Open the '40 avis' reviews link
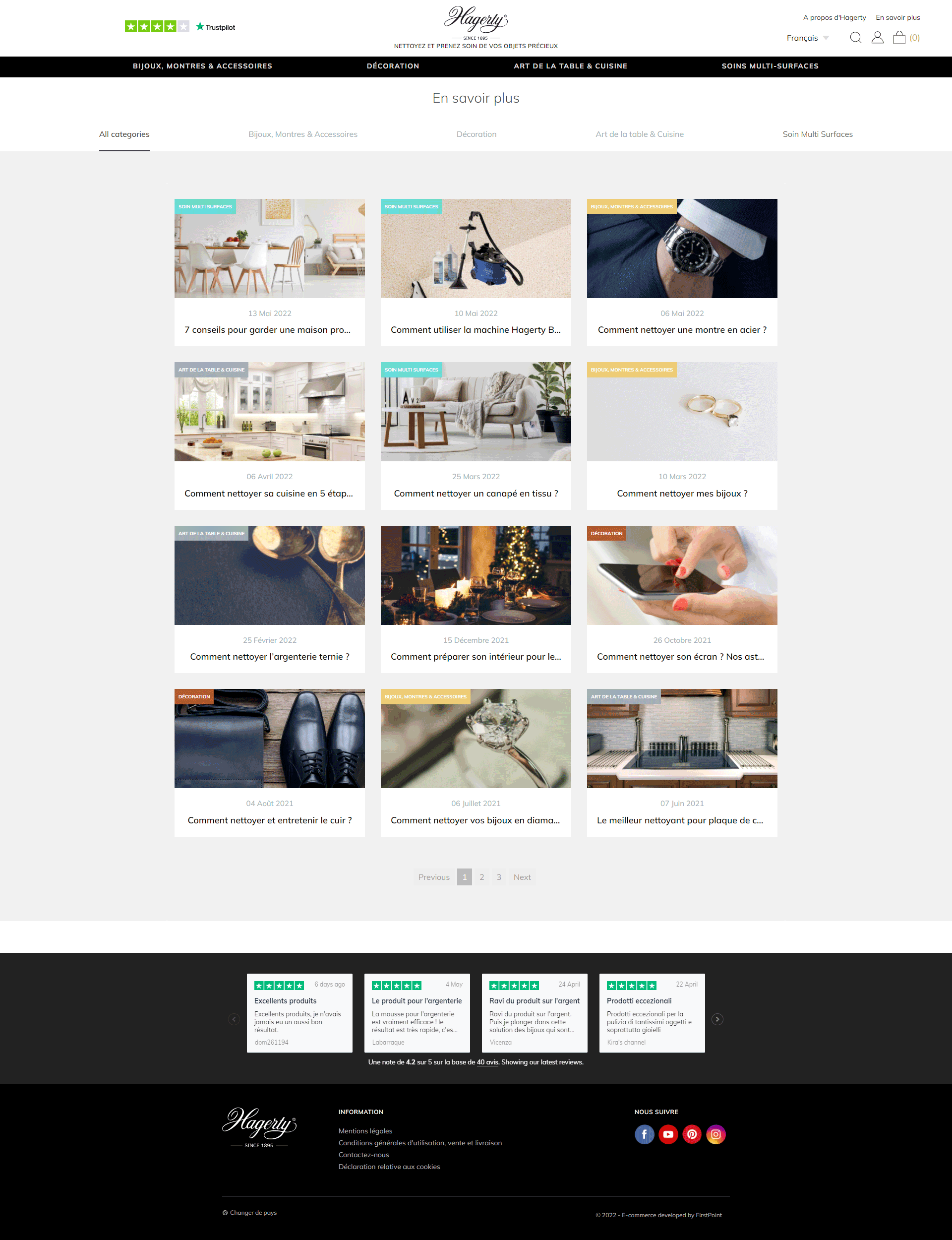This screenshot has width=952, height=1240. tap(487, 1062)
